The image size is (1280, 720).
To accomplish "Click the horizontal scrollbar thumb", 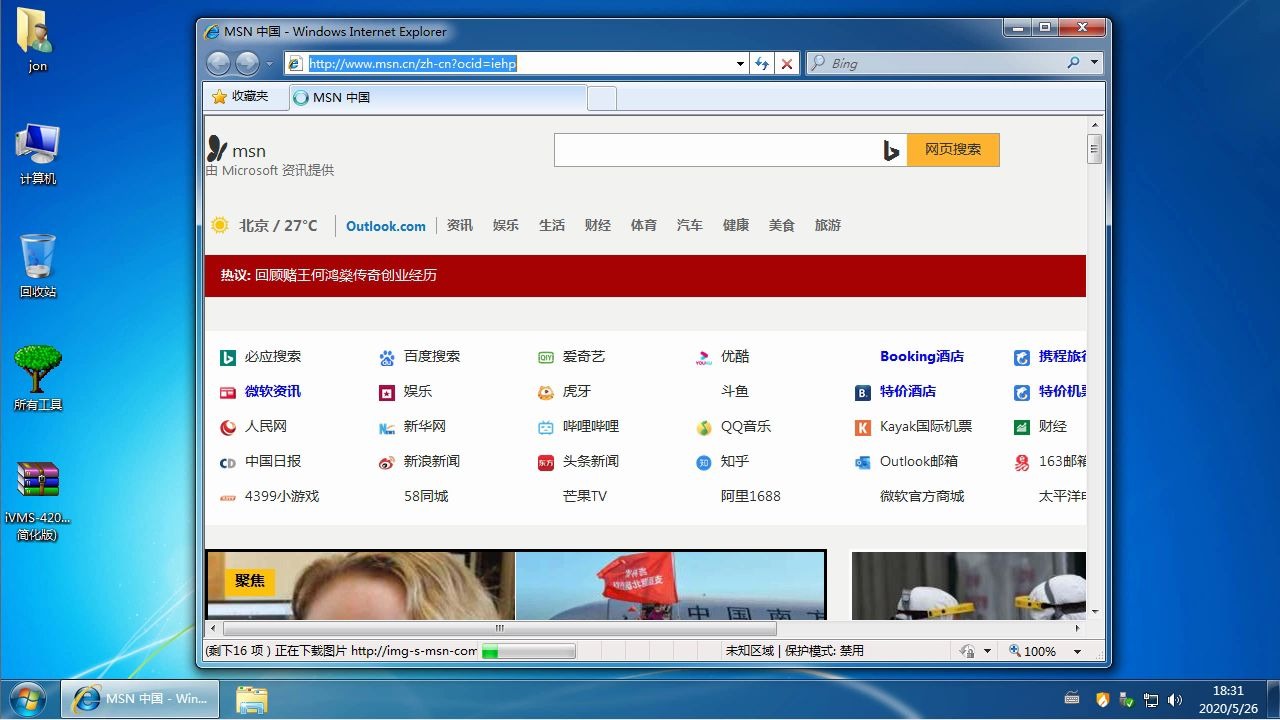I will point(500,629).
